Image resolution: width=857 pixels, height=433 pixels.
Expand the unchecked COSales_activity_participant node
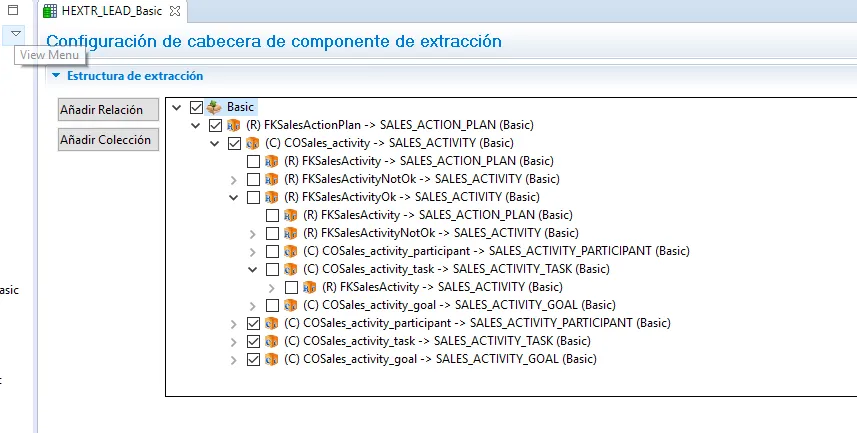pos(253,251)
